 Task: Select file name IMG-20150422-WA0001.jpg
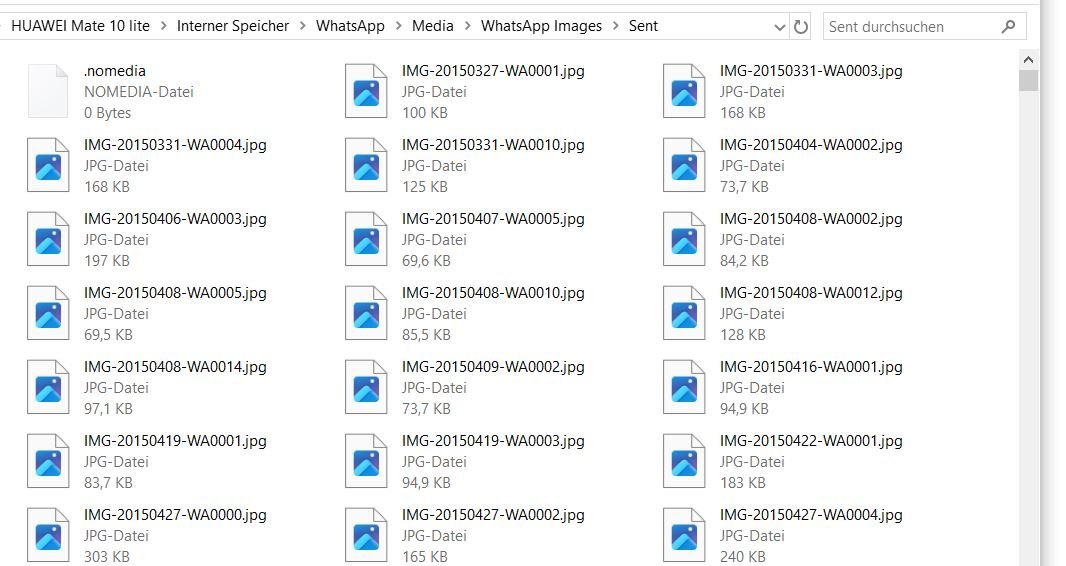click(810, 441)
